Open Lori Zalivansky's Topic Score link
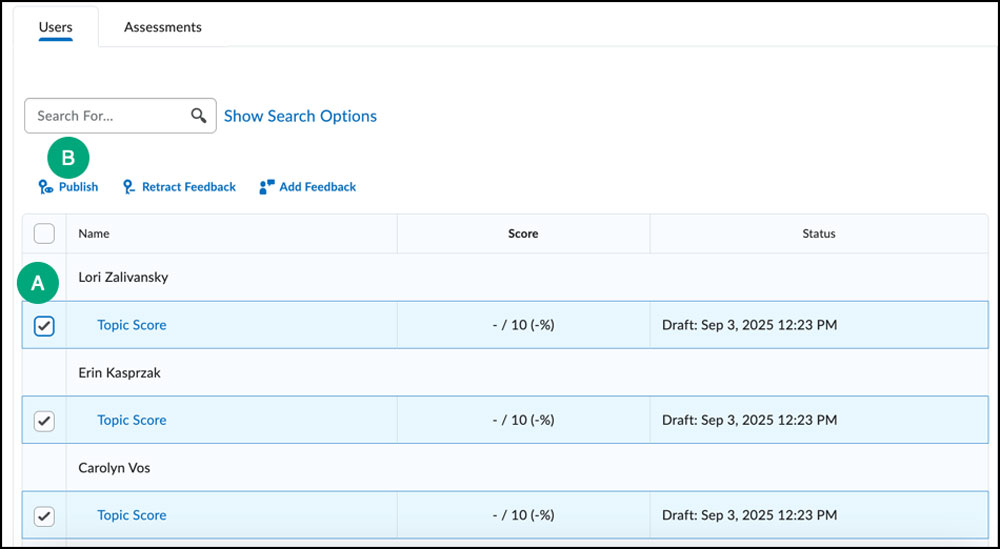Viewport: 1000px width, 549px height. click(x=131, y=325)
